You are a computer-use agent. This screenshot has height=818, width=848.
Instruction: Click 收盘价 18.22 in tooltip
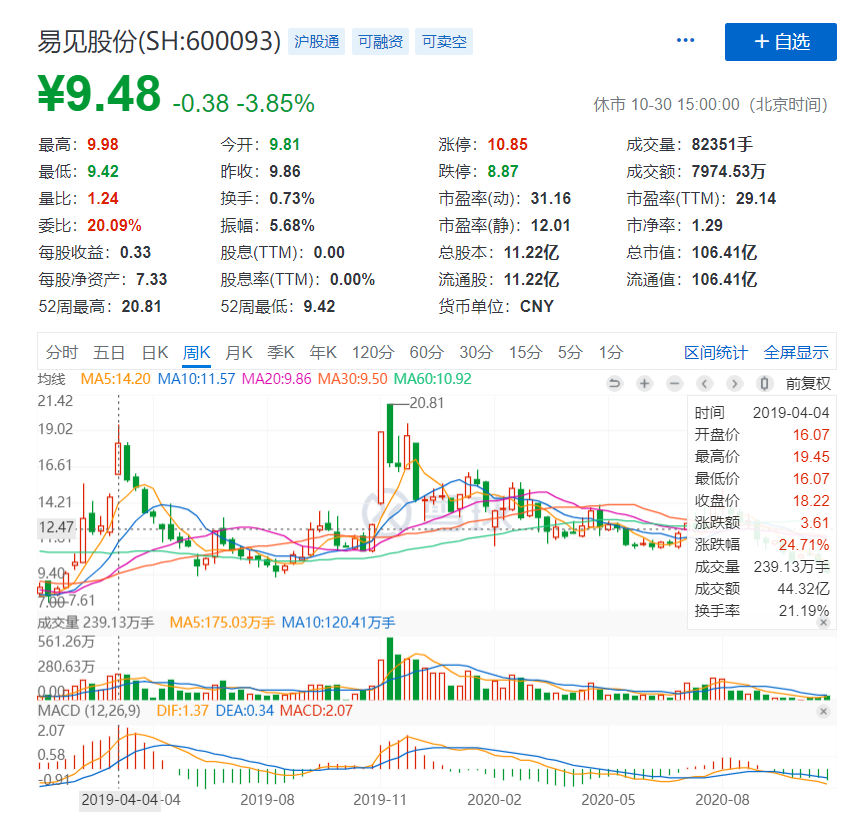click(x=761, y=501)
